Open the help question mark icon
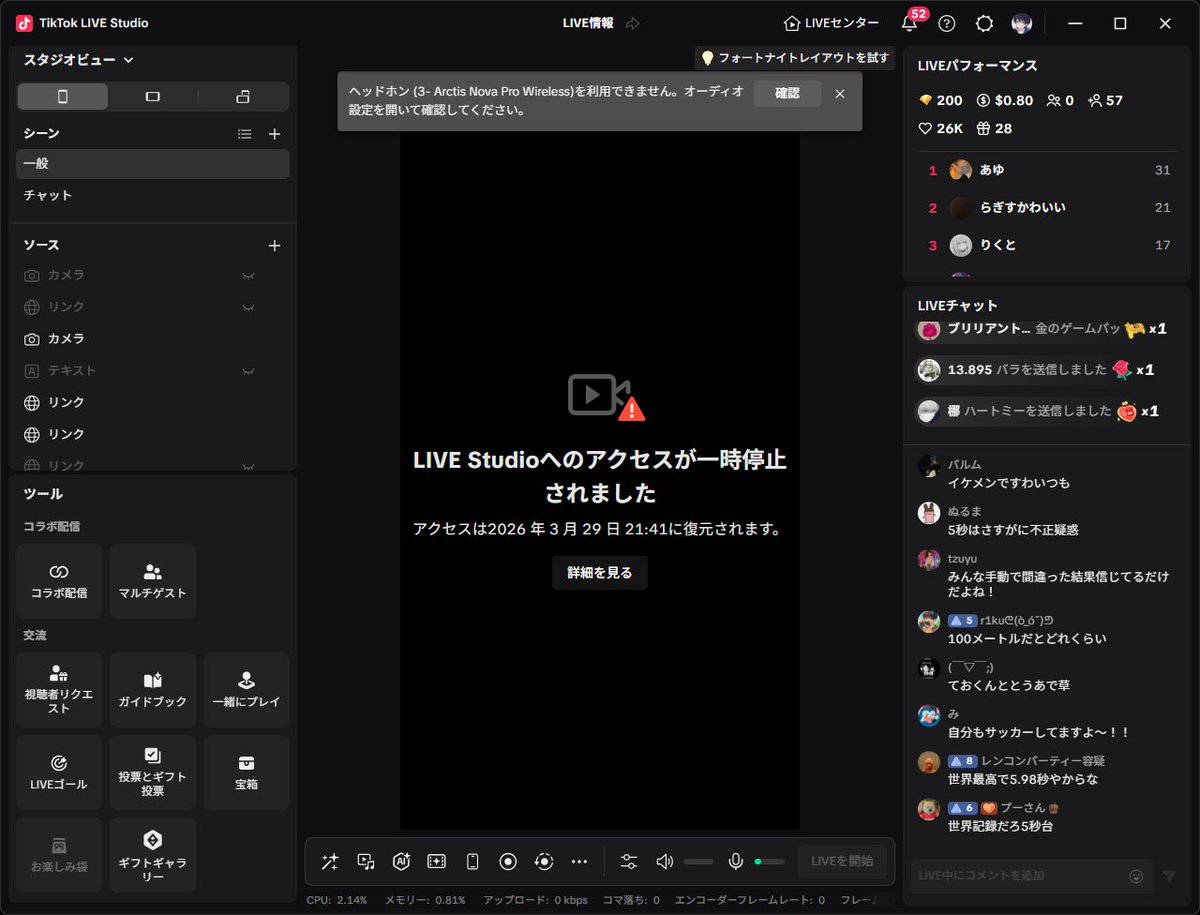 click(947, 23)
